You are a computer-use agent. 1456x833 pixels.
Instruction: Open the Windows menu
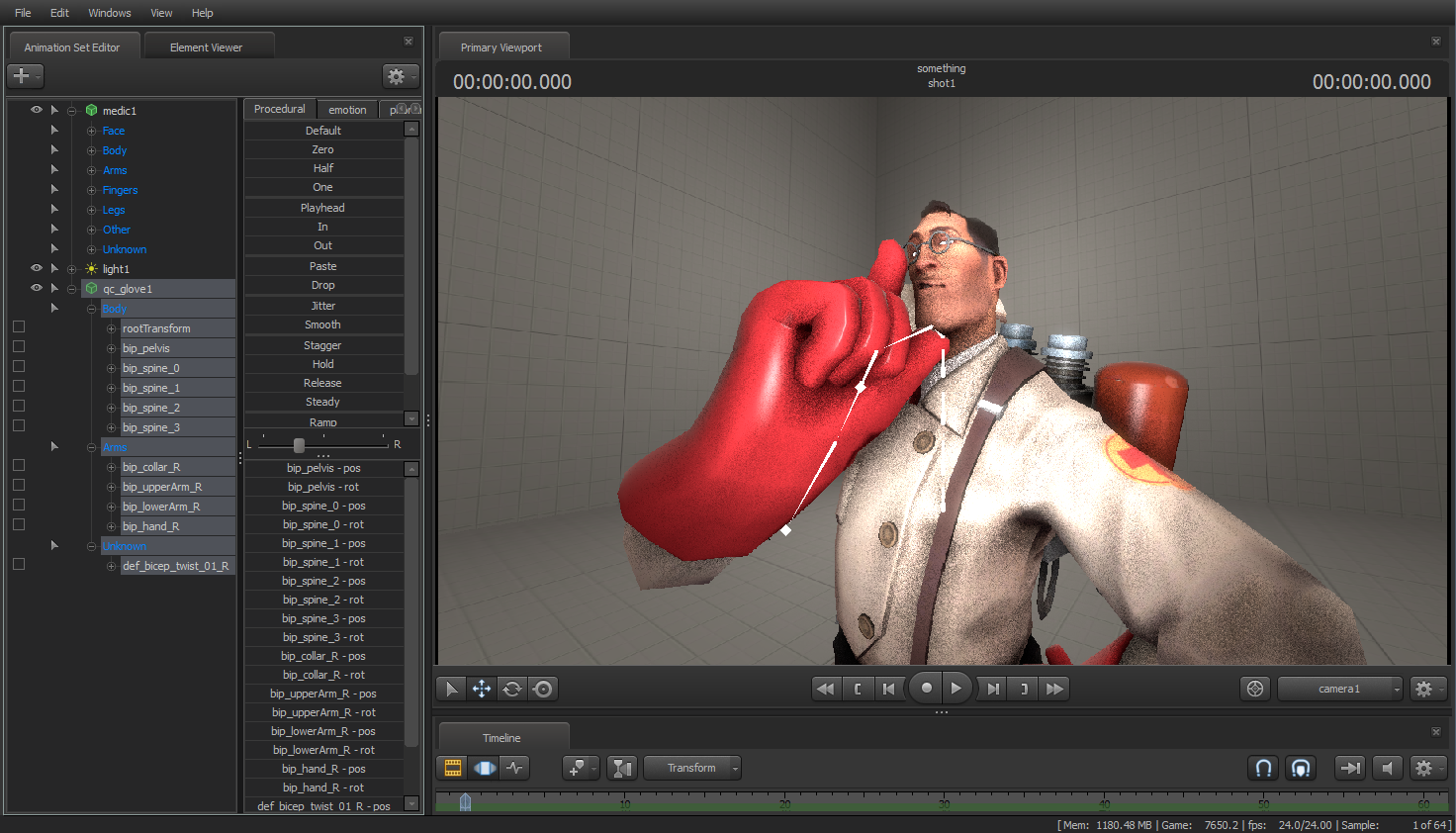[109, 13]
